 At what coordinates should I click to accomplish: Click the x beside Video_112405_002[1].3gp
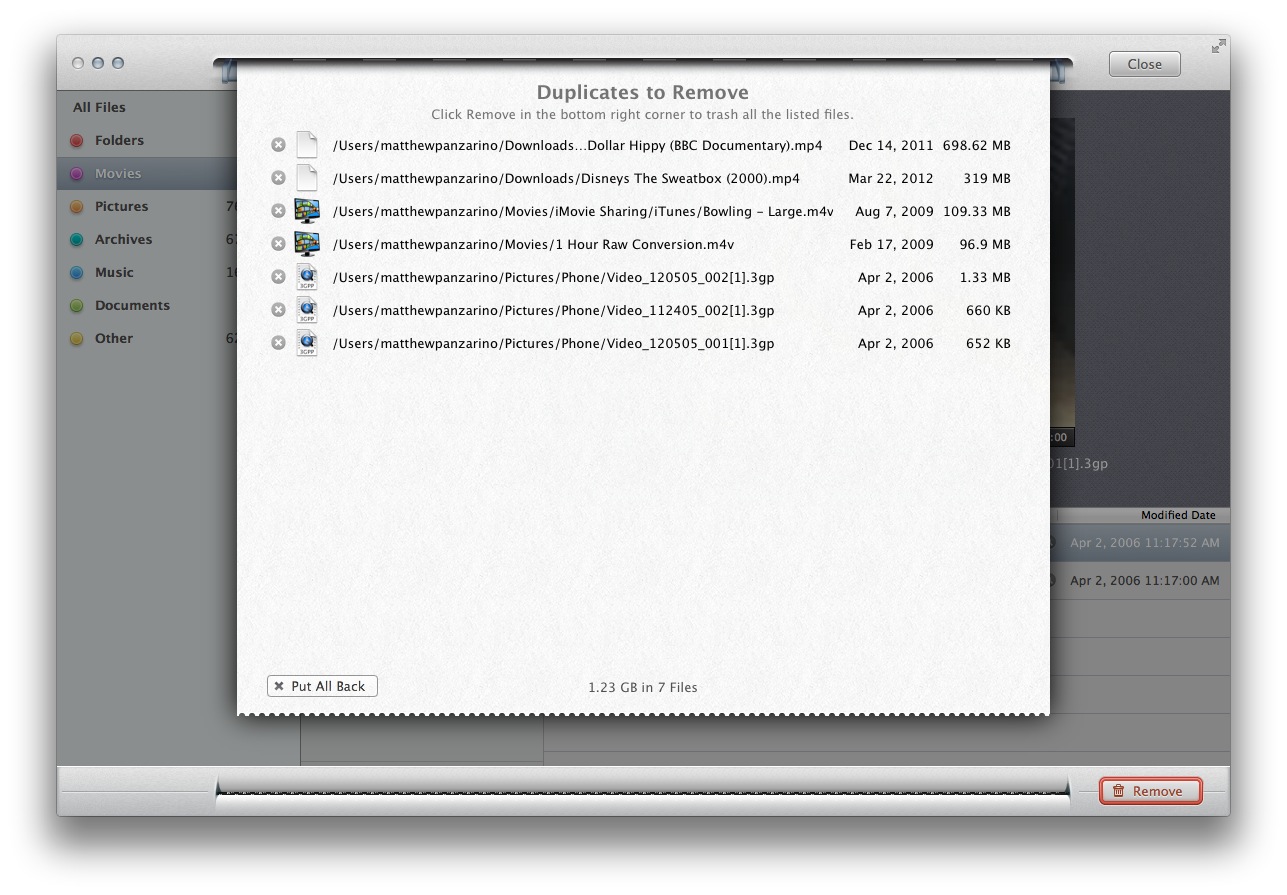[x=278, y=310]
